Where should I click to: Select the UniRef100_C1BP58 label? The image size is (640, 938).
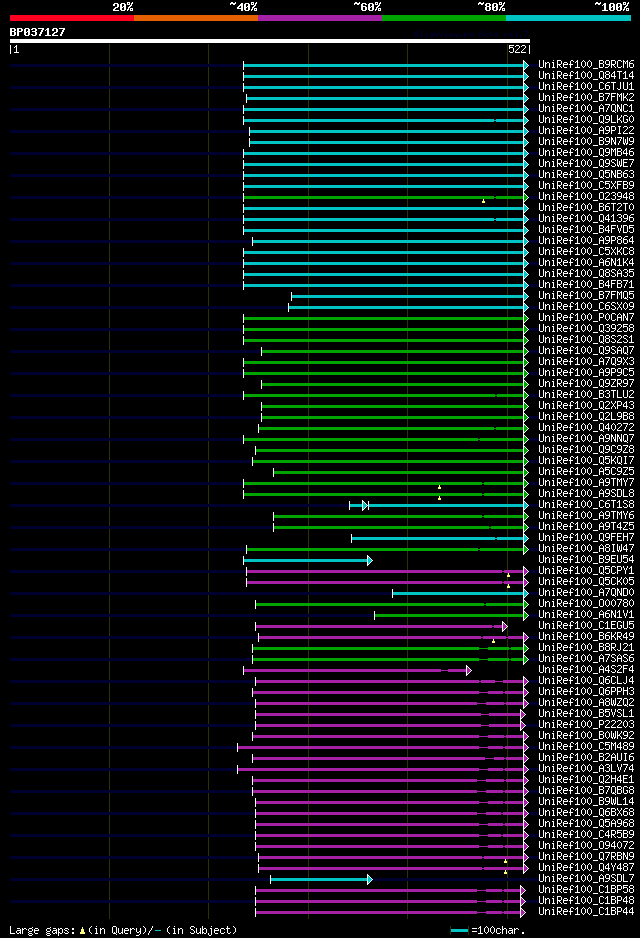tap(586, 890)
